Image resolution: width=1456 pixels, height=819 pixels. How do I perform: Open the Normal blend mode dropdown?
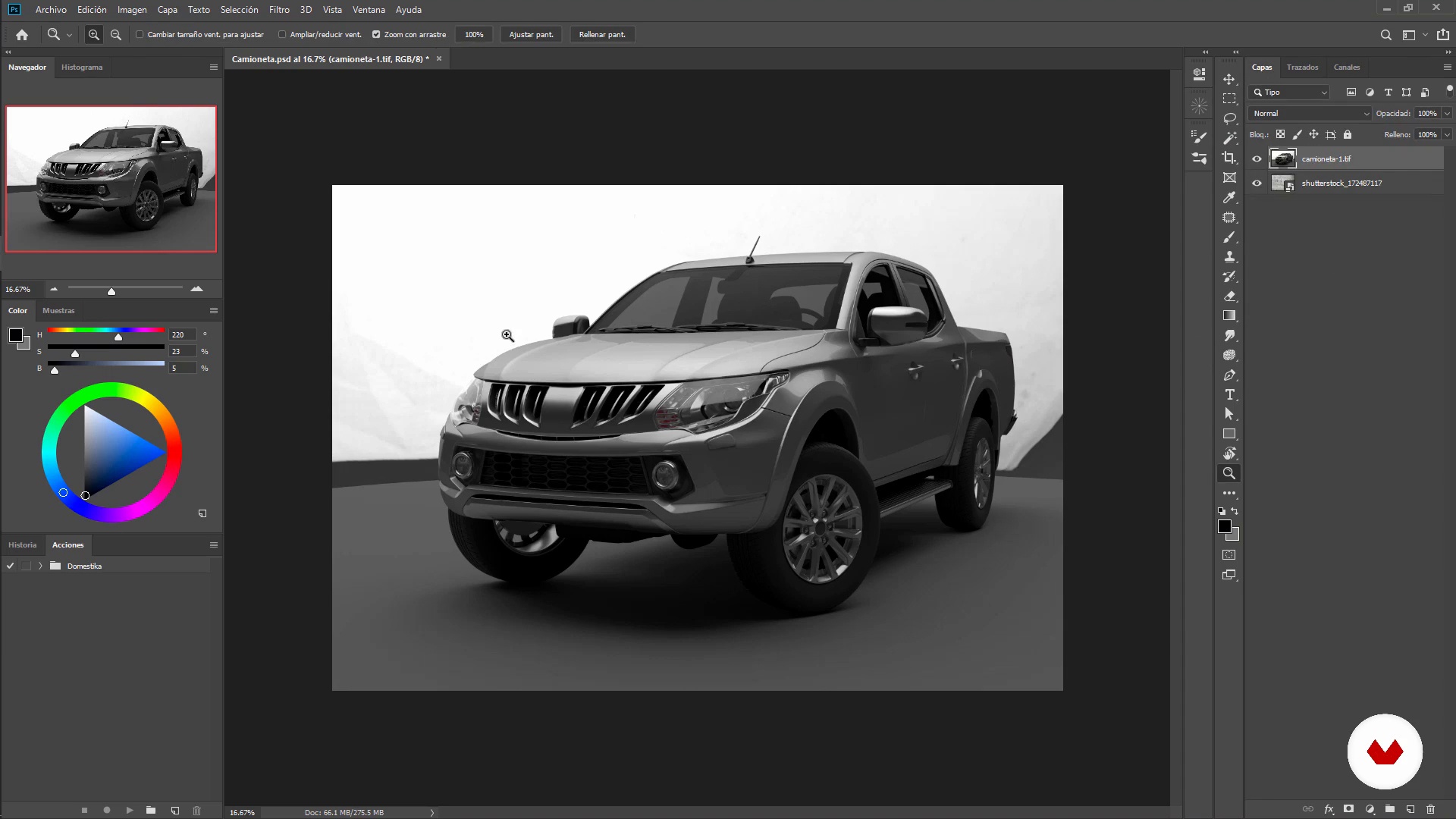point(1311,114)
